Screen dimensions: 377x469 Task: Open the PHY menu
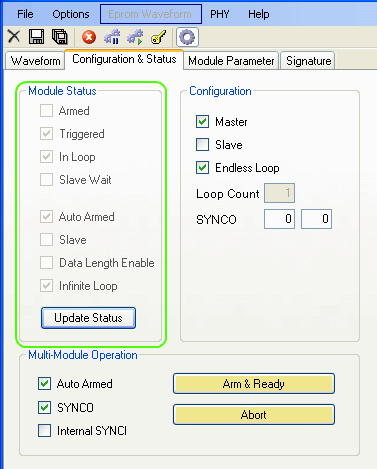tap(220, 14)
